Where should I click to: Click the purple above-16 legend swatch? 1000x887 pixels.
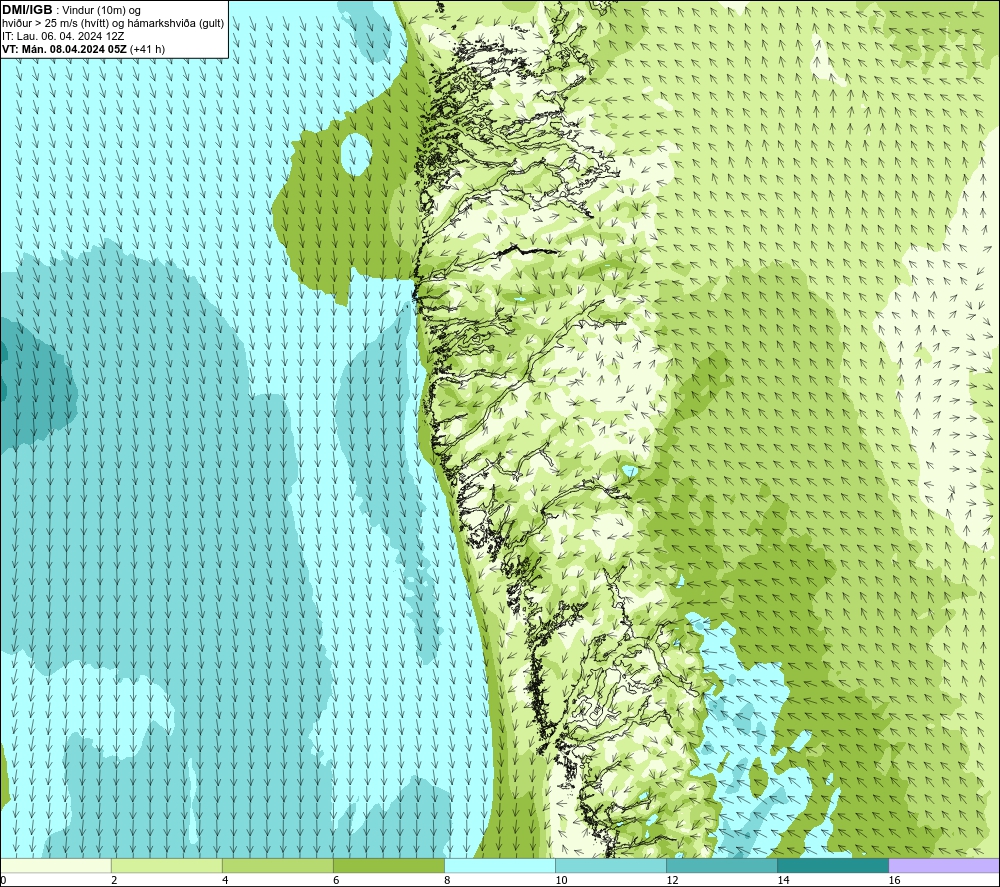click(x=944, y=865)
